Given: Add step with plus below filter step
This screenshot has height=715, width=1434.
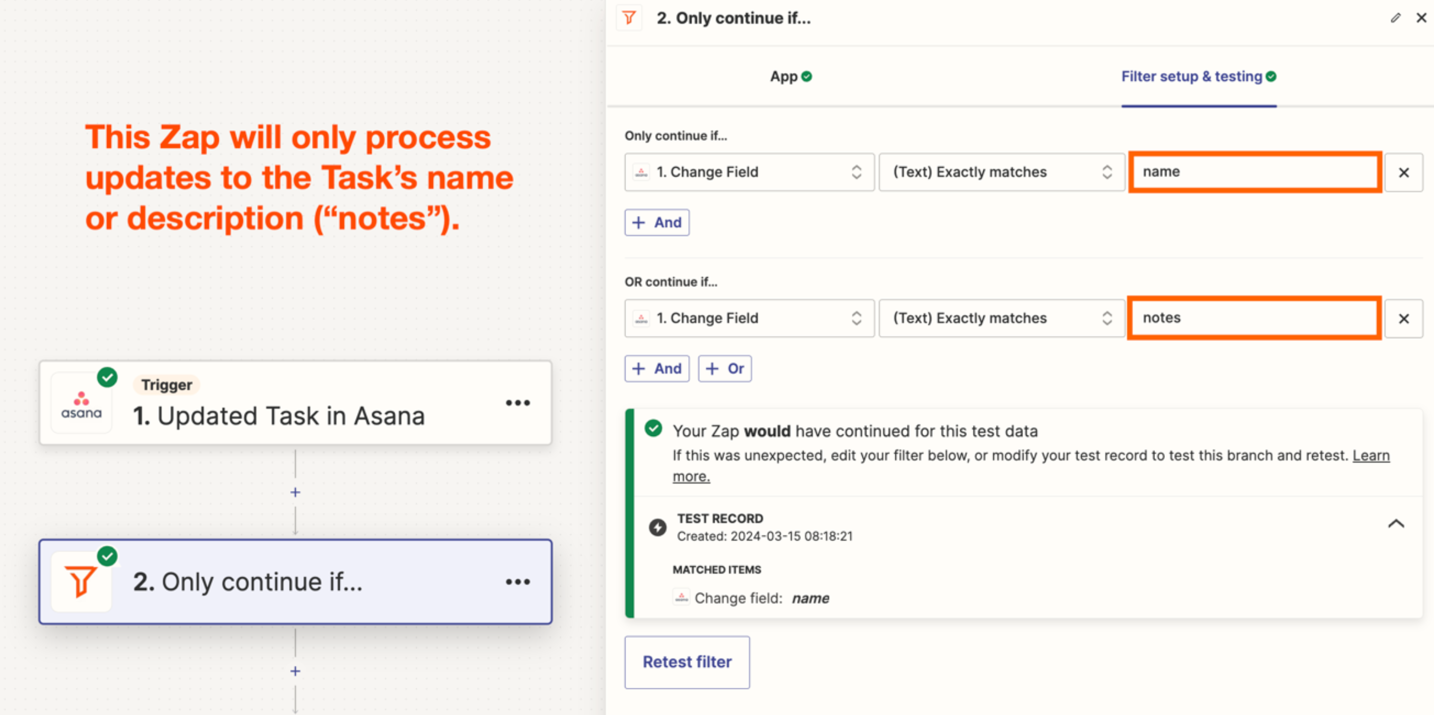Looking at the screenshot, I should 295,671.
